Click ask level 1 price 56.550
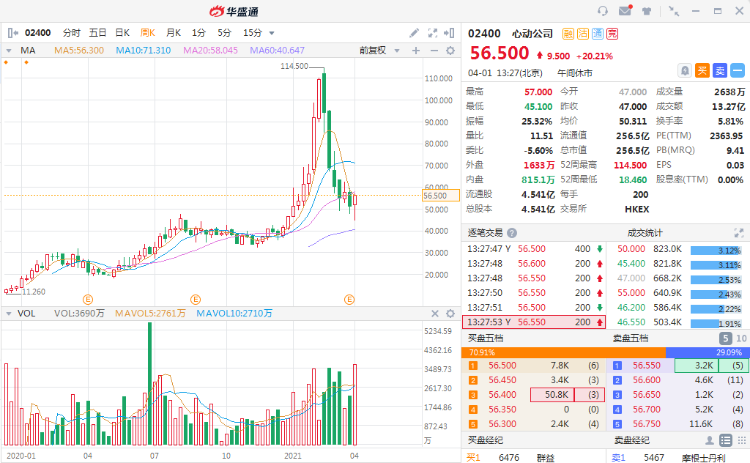The image size is (750, 463). pos(647,365)
